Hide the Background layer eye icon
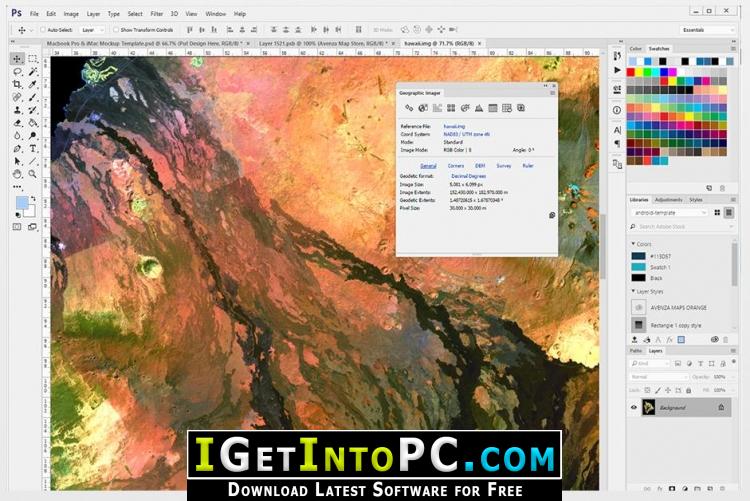750x501 pixels. tap(634, 408)
